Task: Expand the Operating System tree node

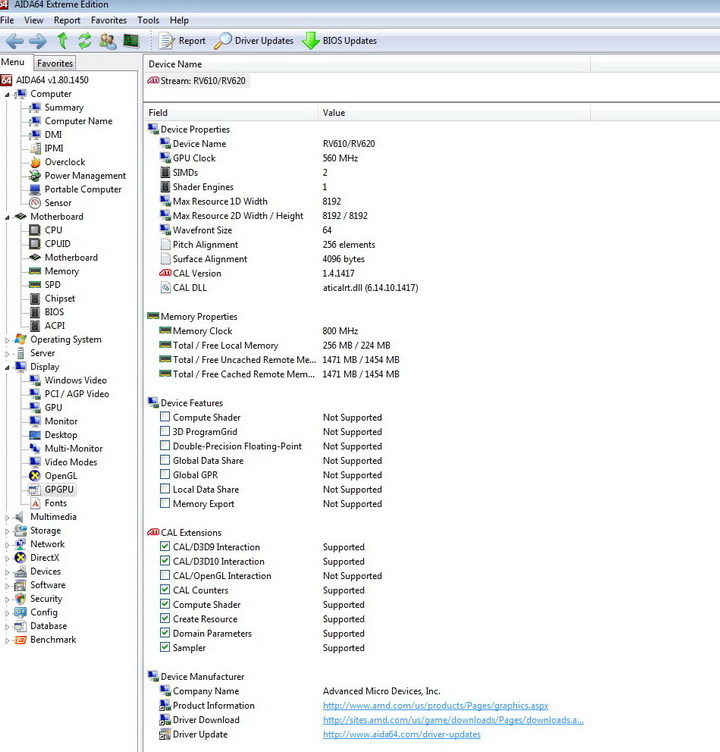Action: pos(7,340)
